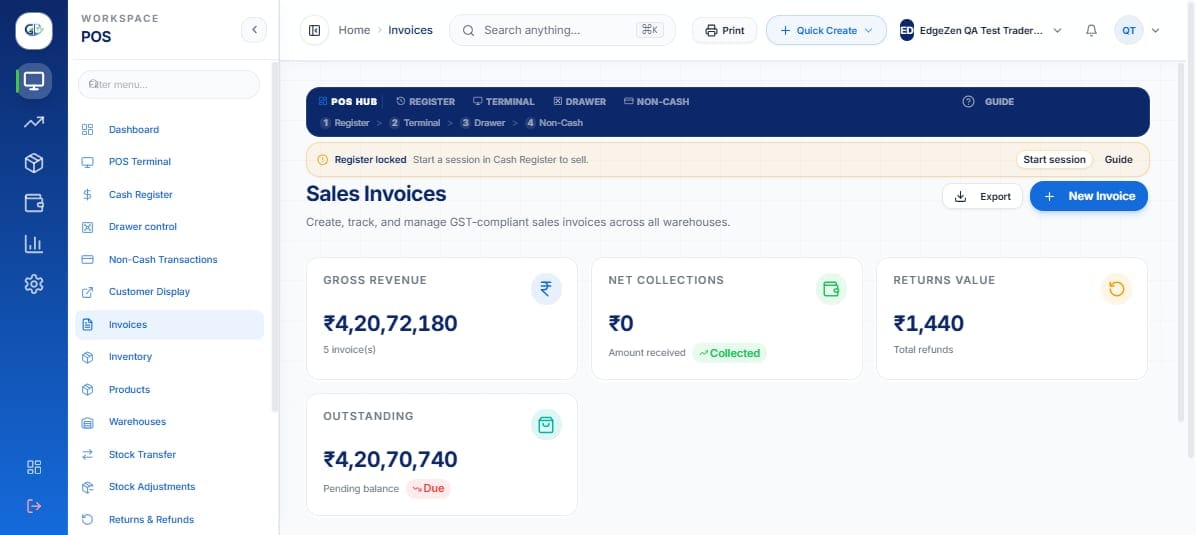Open Returns & Refunds in the sidebar
1196x535 pixels.
(169, 519)
